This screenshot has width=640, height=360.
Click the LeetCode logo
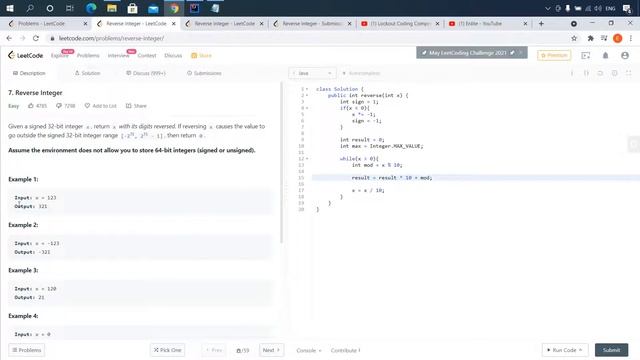[x=25, y=55]
